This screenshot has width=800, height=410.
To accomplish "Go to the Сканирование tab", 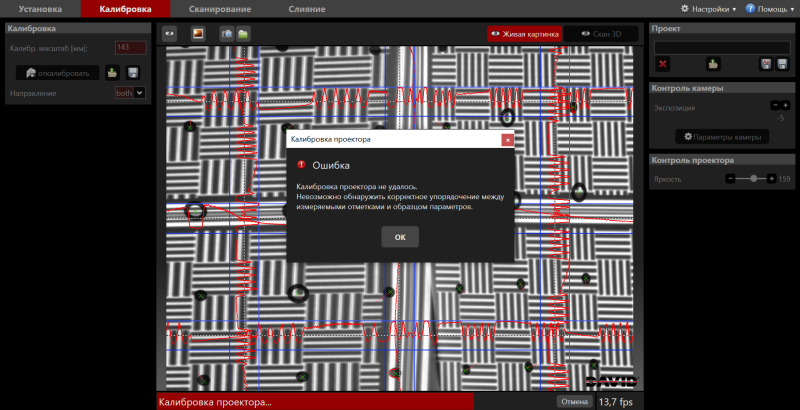I will coord(219,8).
